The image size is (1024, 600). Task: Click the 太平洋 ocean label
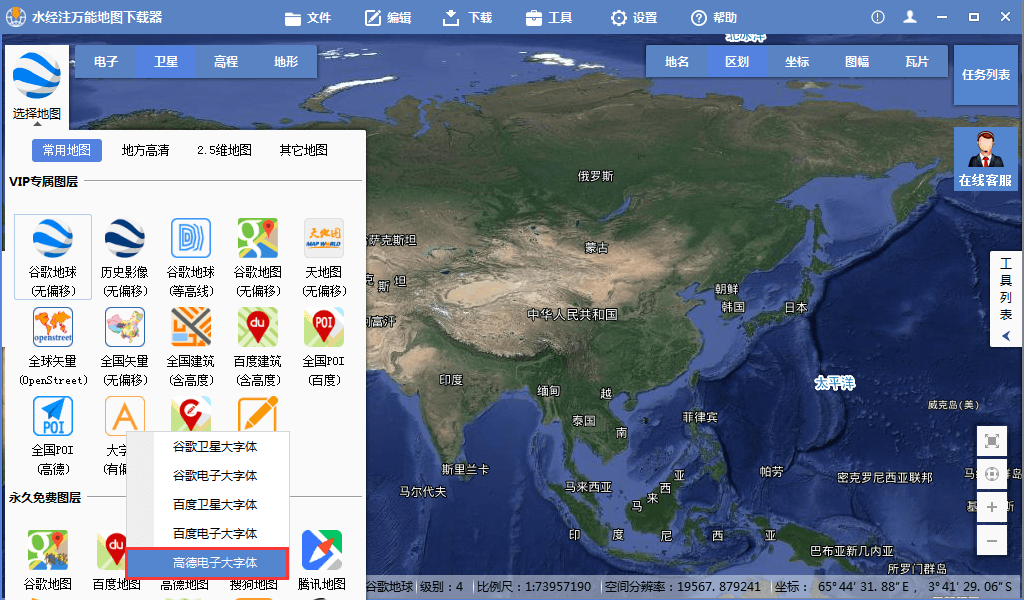835,383
